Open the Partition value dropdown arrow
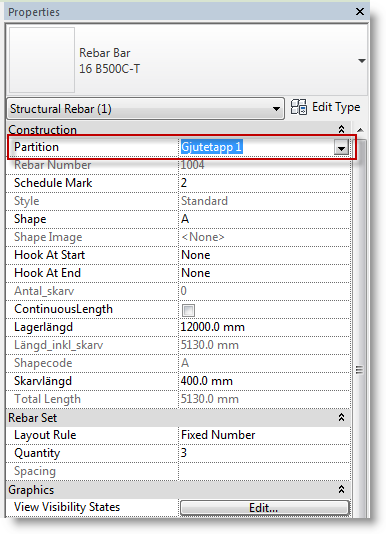Viewport: 386px width, 534px height. pyautogui.click(x=341, y=148)
